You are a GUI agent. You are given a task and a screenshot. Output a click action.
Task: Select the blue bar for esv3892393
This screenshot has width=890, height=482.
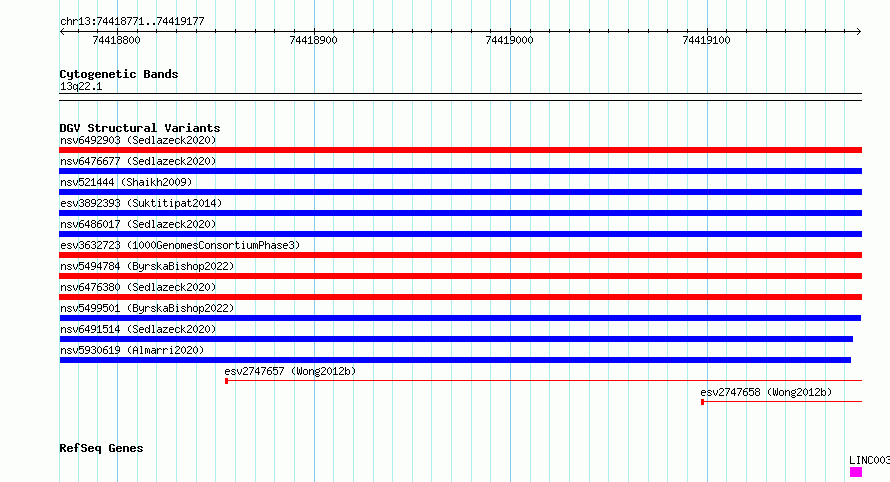460,213
